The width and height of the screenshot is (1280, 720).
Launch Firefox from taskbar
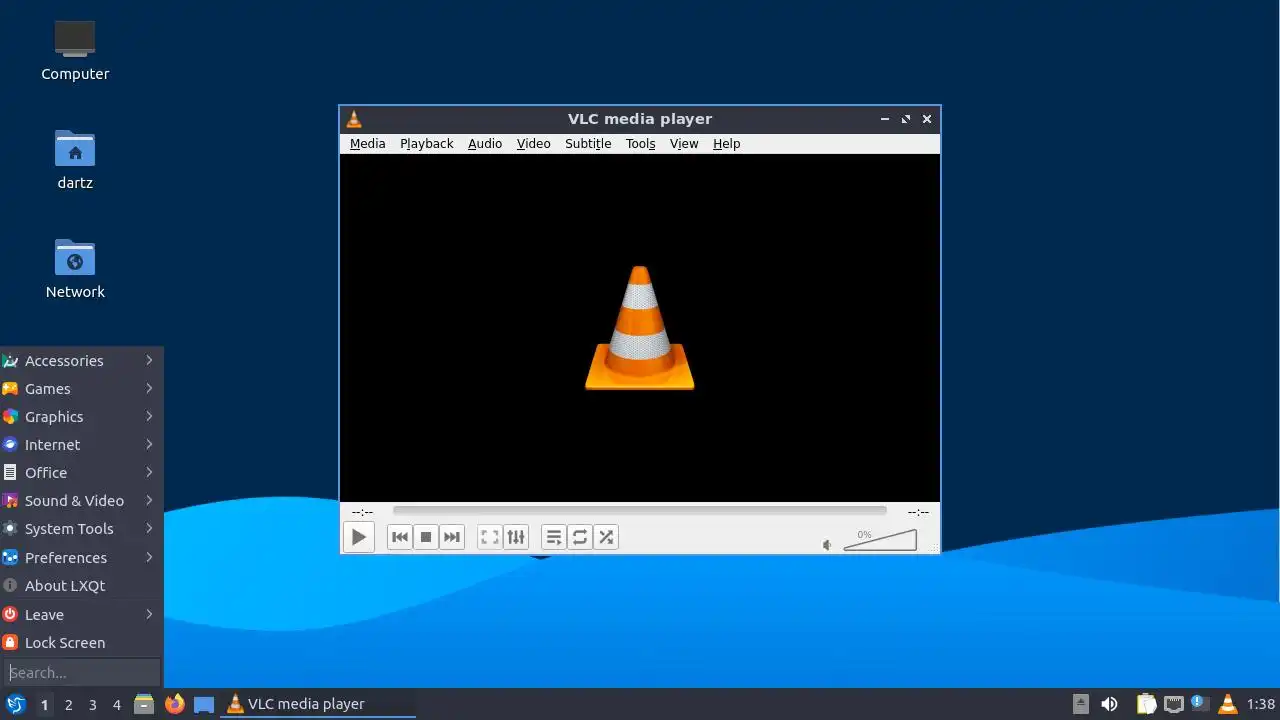[174, 704]
